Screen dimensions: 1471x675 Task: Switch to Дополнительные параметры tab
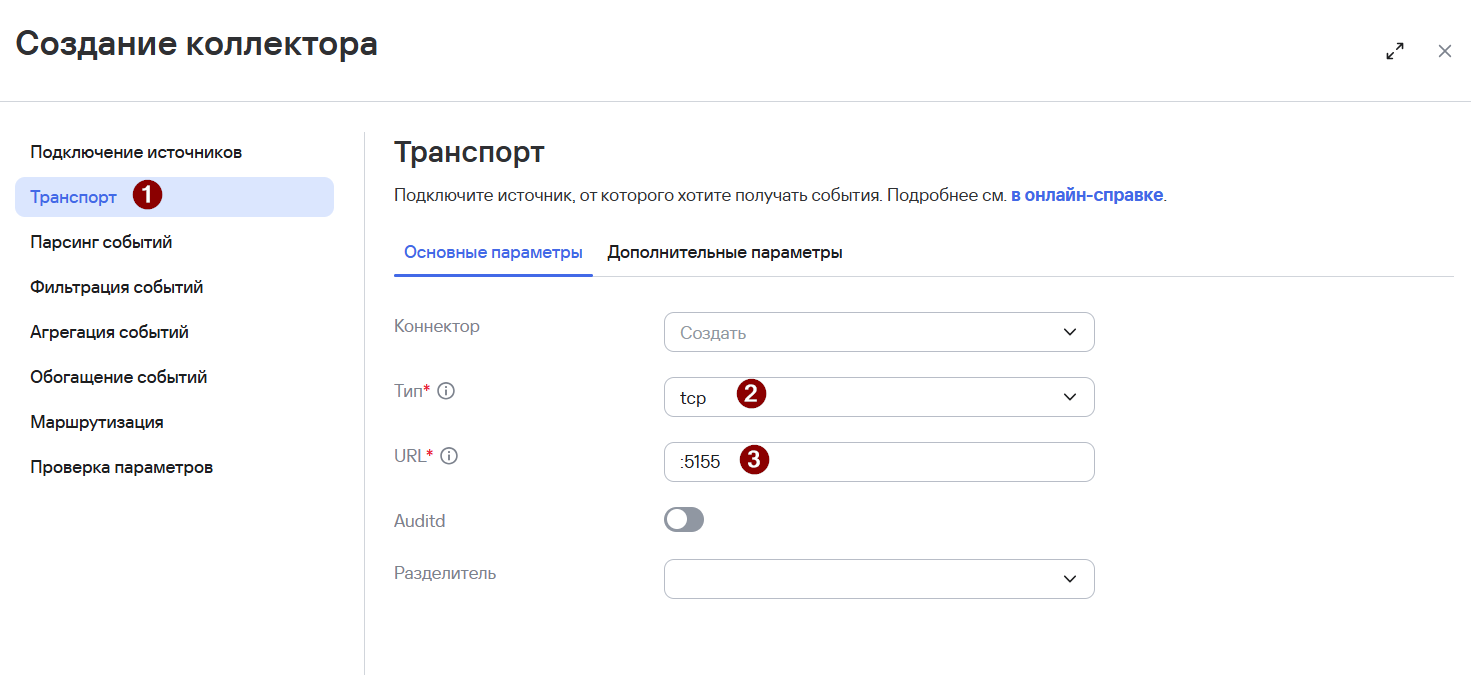tap(724, 253)
